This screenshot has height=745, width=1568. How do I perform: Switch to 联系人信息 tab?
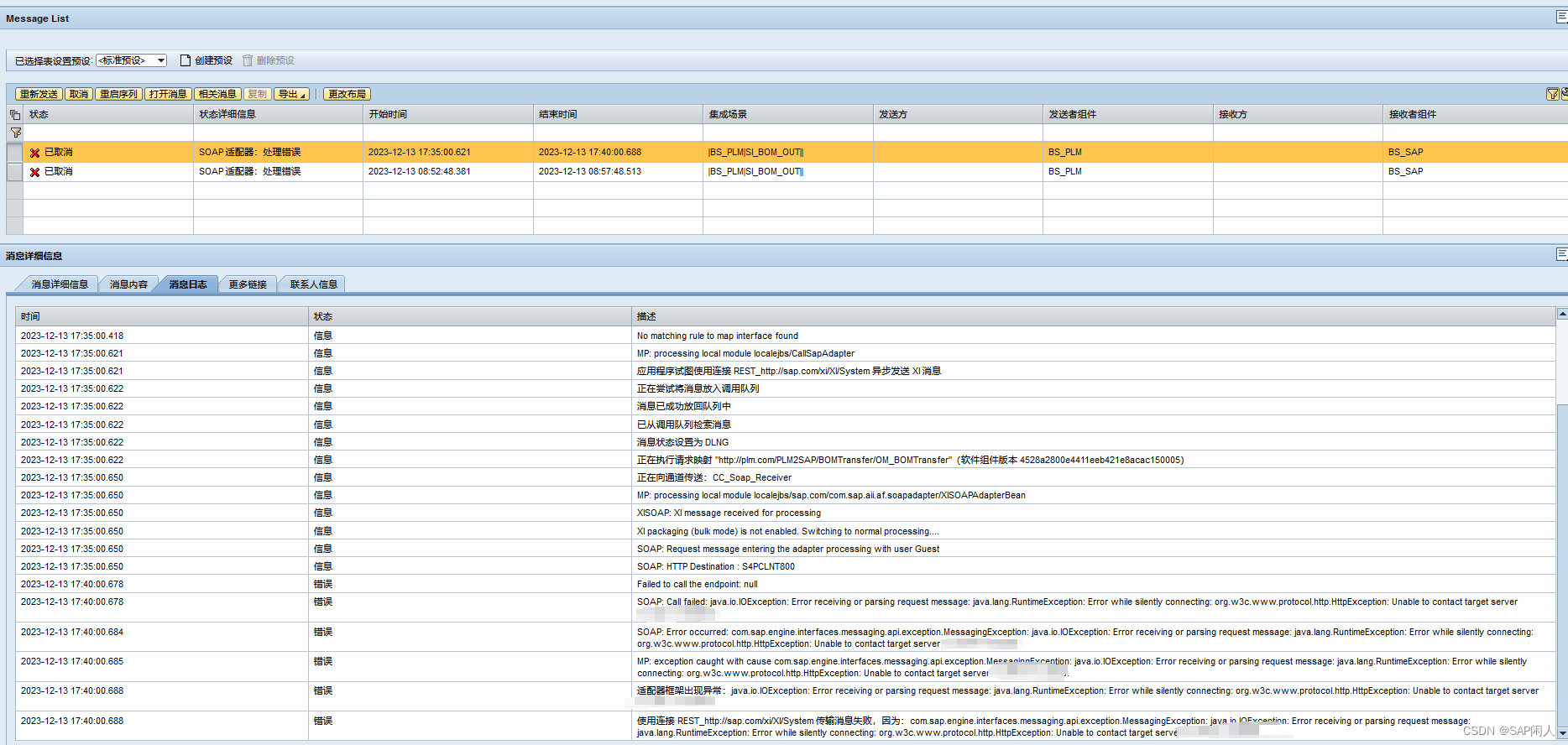[314, 284]
